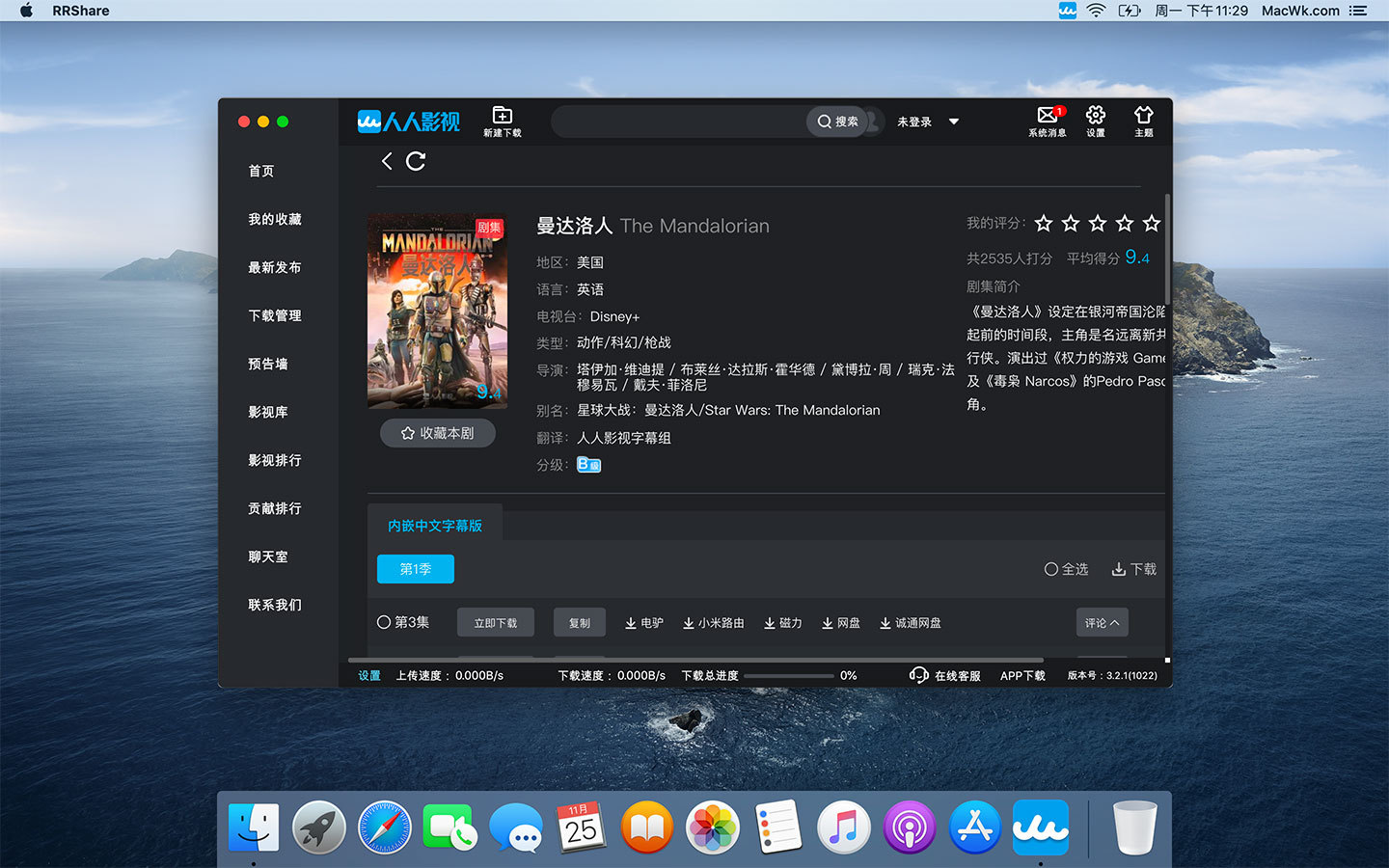Open 影视排行 in sidebar
Image resolution: width=1389 pixels, height=868 pixels.
tap(275, 460)
